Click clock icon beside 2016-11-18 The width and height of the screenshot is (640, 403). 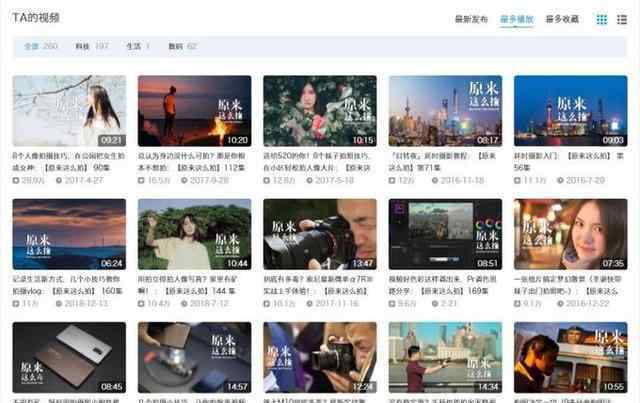(x=435, y=180)
